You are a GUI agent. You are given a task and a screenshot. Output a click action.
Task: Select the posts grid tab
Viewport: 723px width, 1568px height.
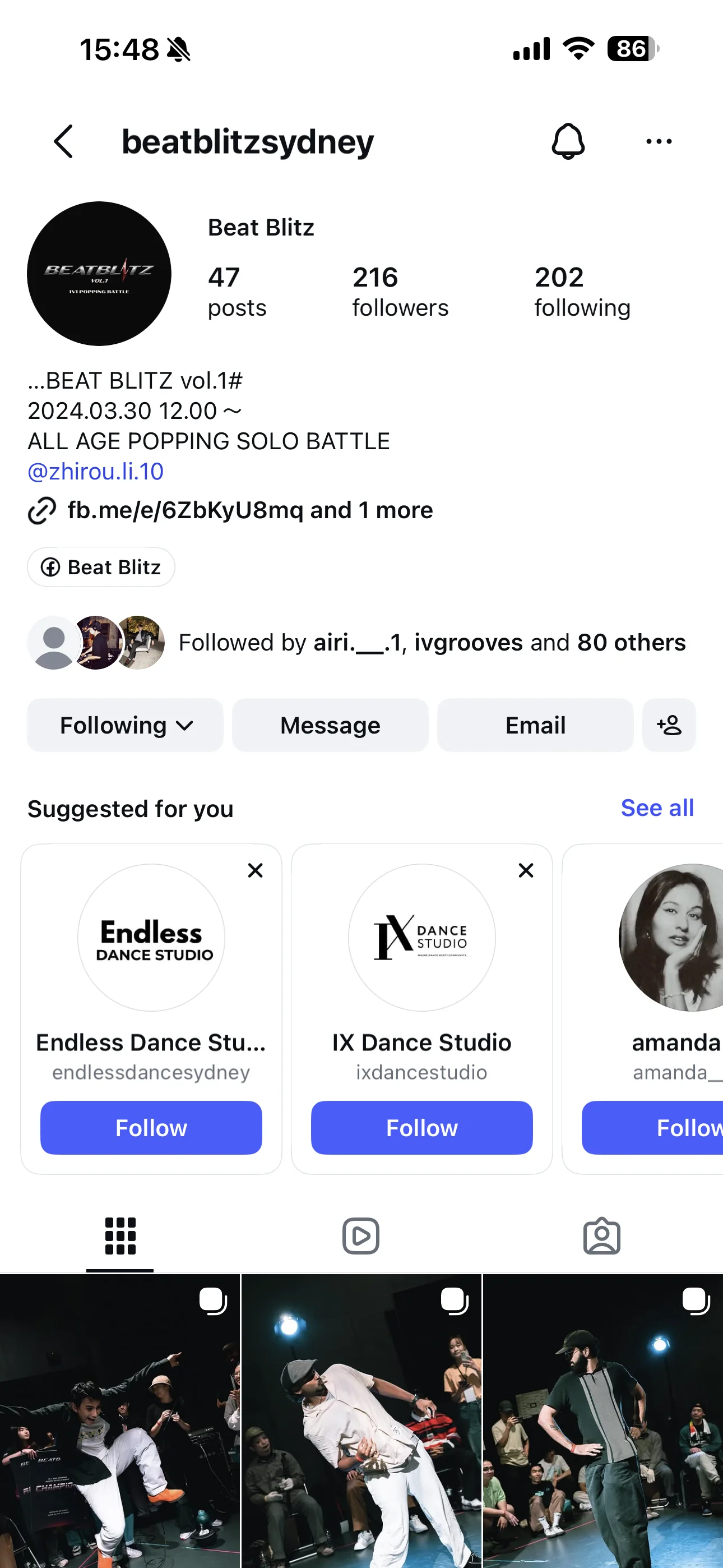(x=120, y=1236)
